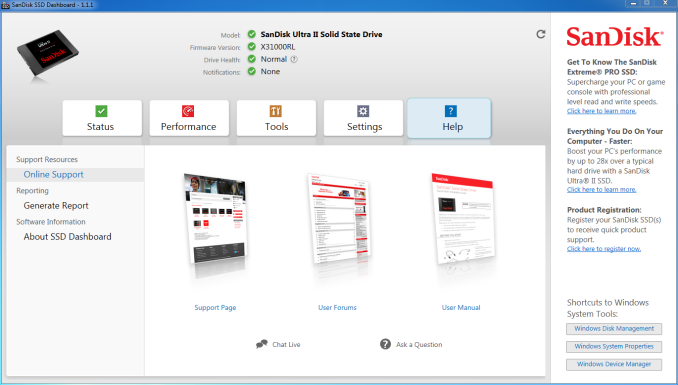Image resolution: width=678 pixels, height=385 pixels.
Task: Open the Status tab
Action: click(x=102, y=118)
